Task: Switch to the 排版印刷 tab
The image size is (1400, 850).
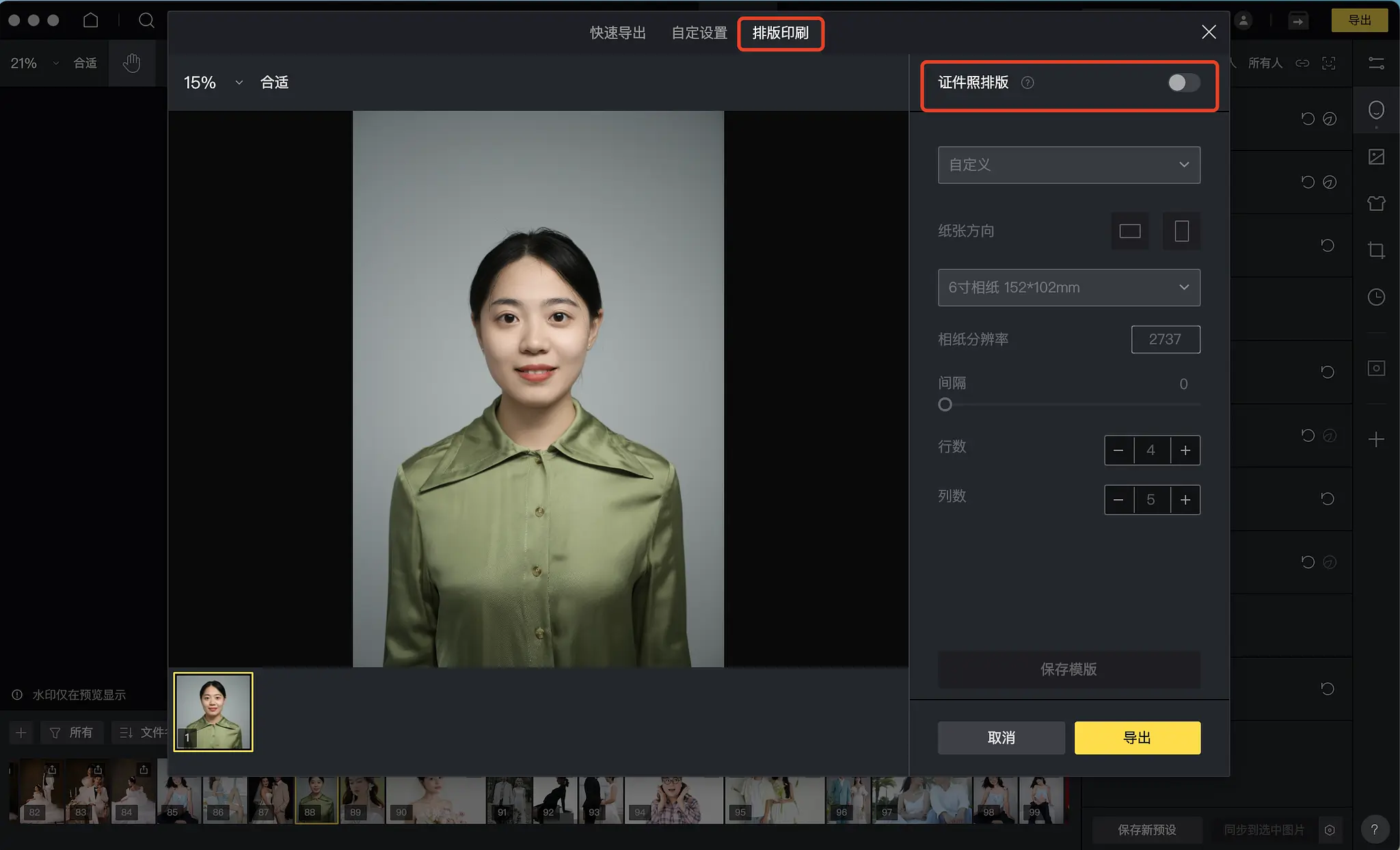Action: 781,33
